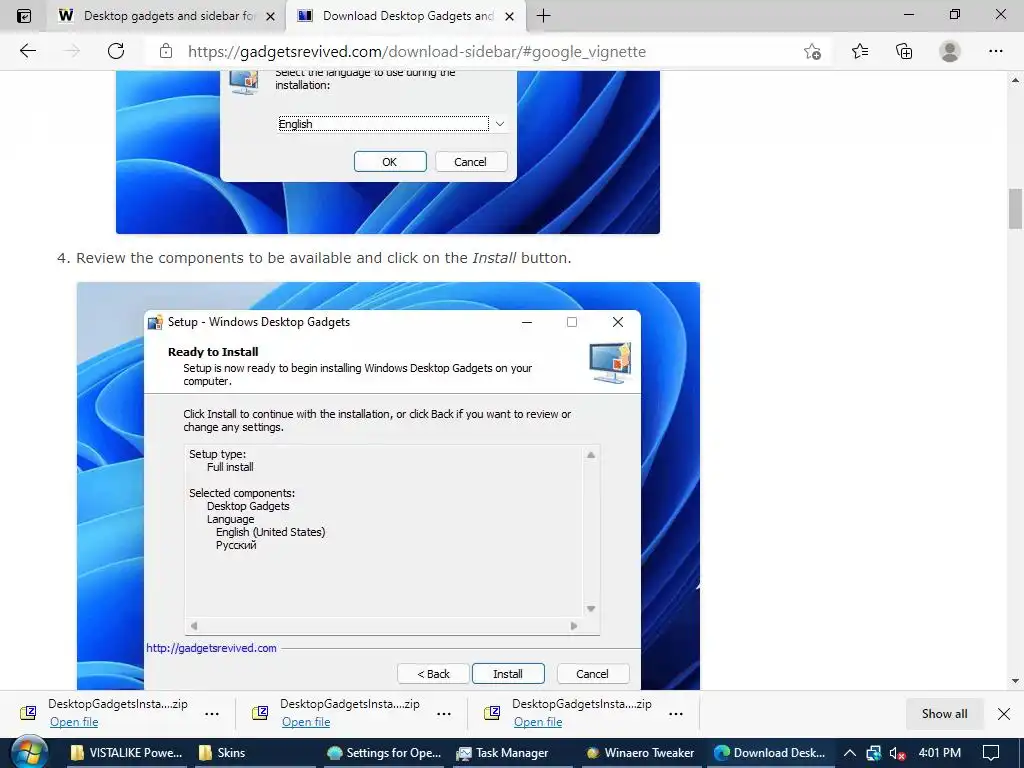The height and width of the screenshot is (768, 1024).
Task: Click the address bar URL
Action: pos(417,52)
